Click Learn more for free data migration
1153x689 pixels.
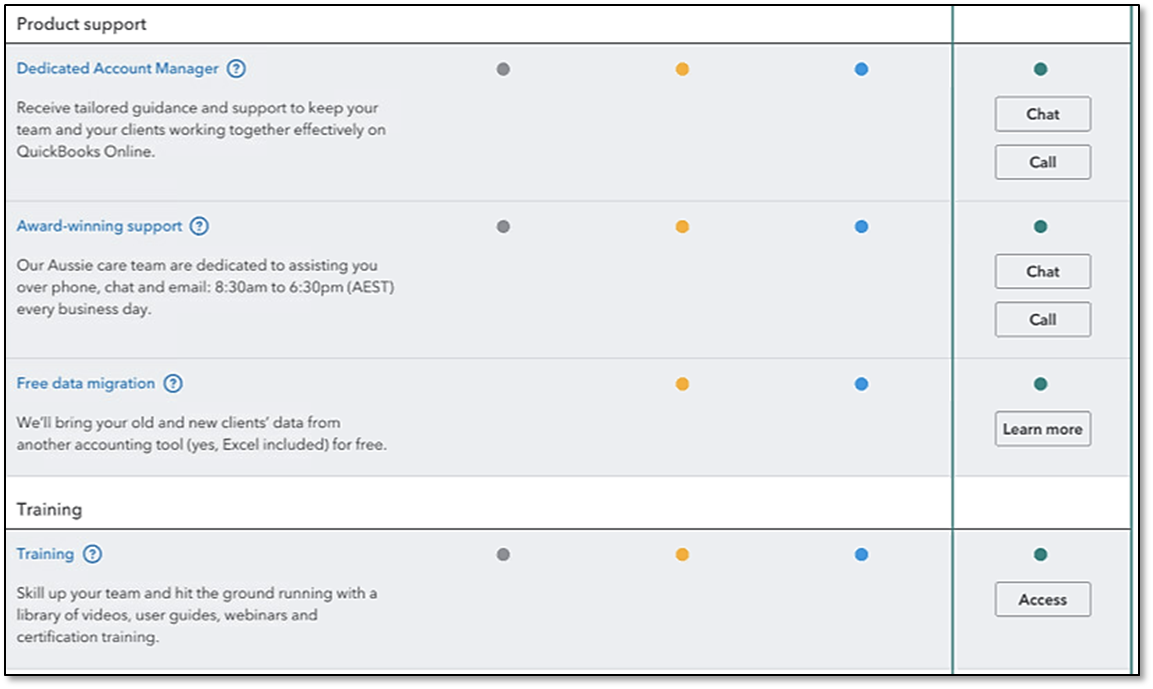[1043, 429]
